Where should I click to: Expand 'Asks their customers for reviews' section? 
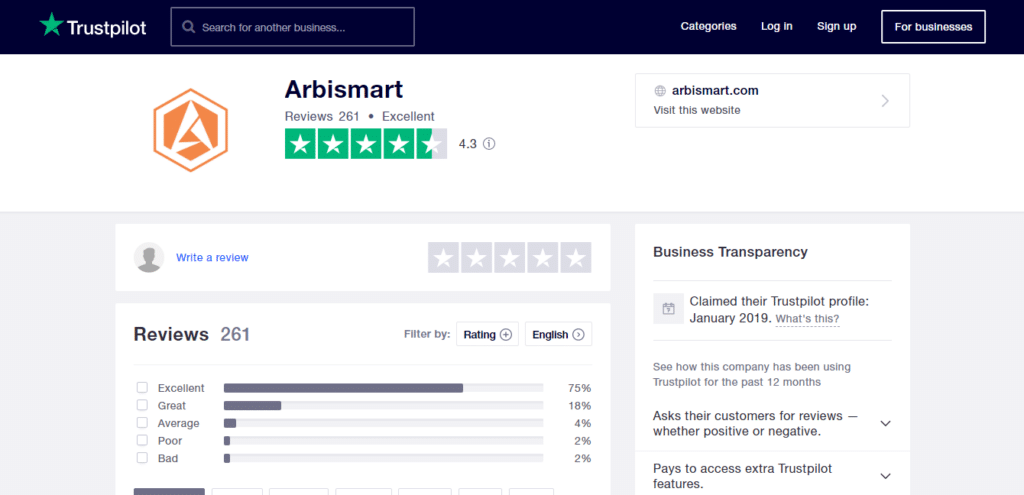[885, 423]
